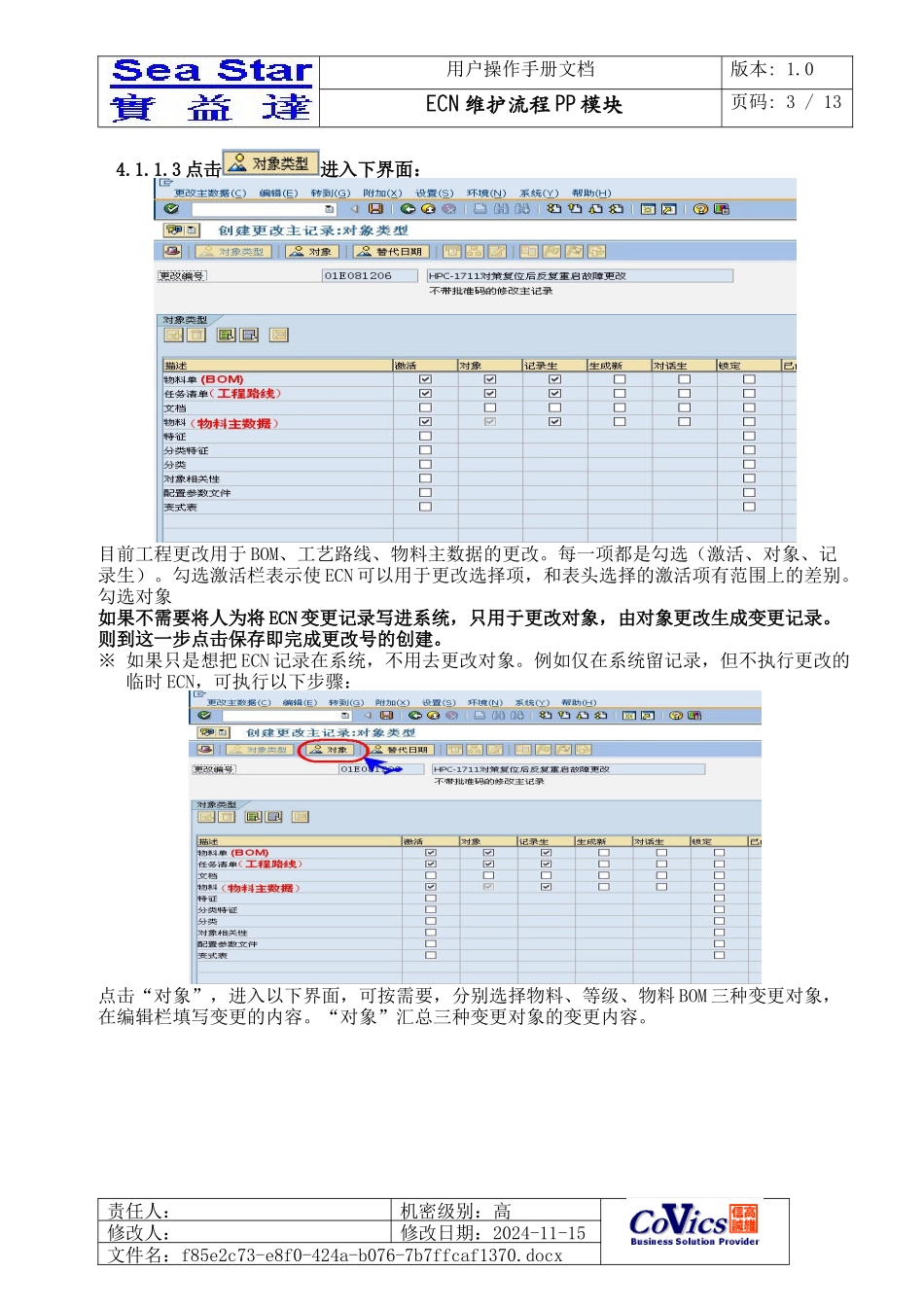Open 环境(N) menu in second SAP screenshot
Image resolution: width=924 pixels, height=1307 pixels.
click(485, 702)
